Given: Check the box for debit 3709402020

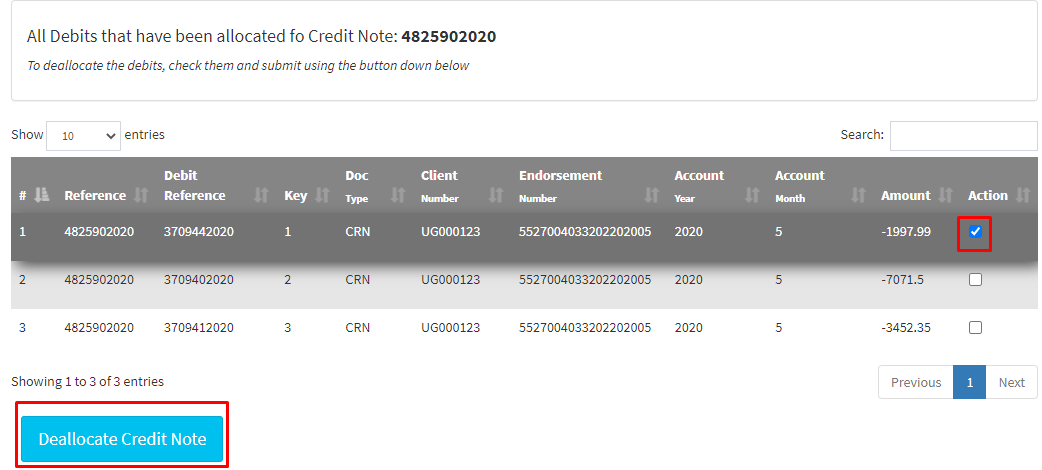Looking at the screenshot, I should point(976,280).
